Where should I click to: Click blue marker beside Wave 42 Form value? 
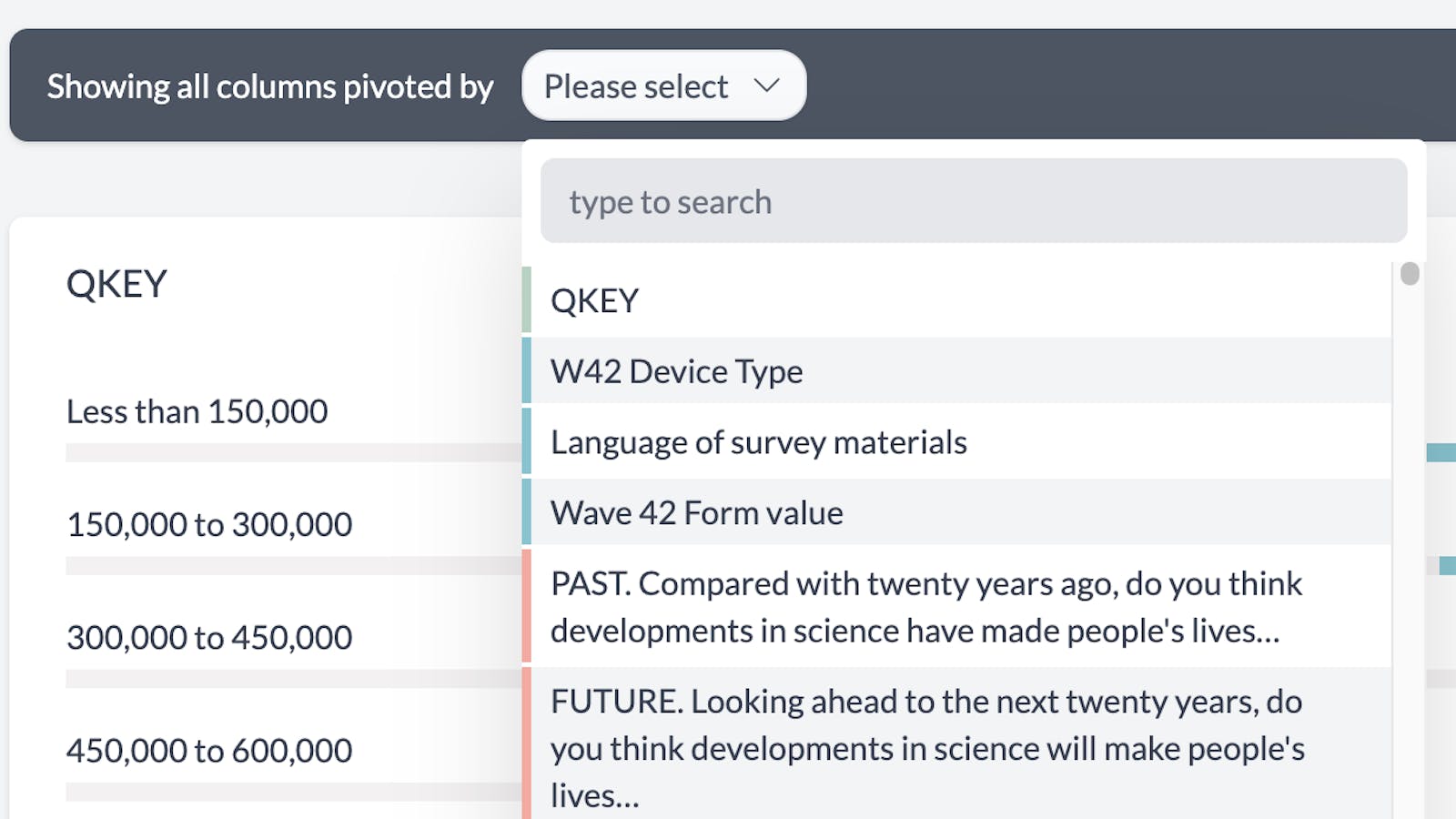click(527, 513)
